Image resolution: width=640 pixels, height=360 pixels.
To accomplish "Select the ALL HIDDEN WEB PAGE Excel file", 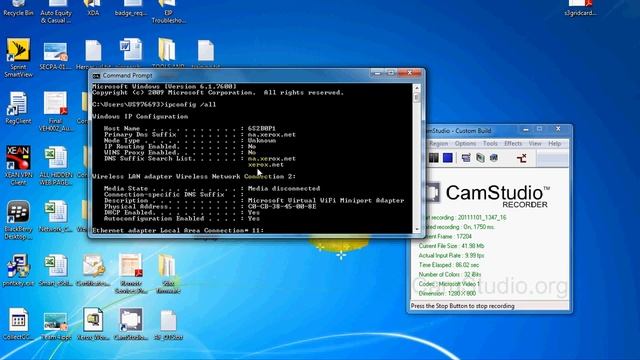I will click(x=56, y=165).
